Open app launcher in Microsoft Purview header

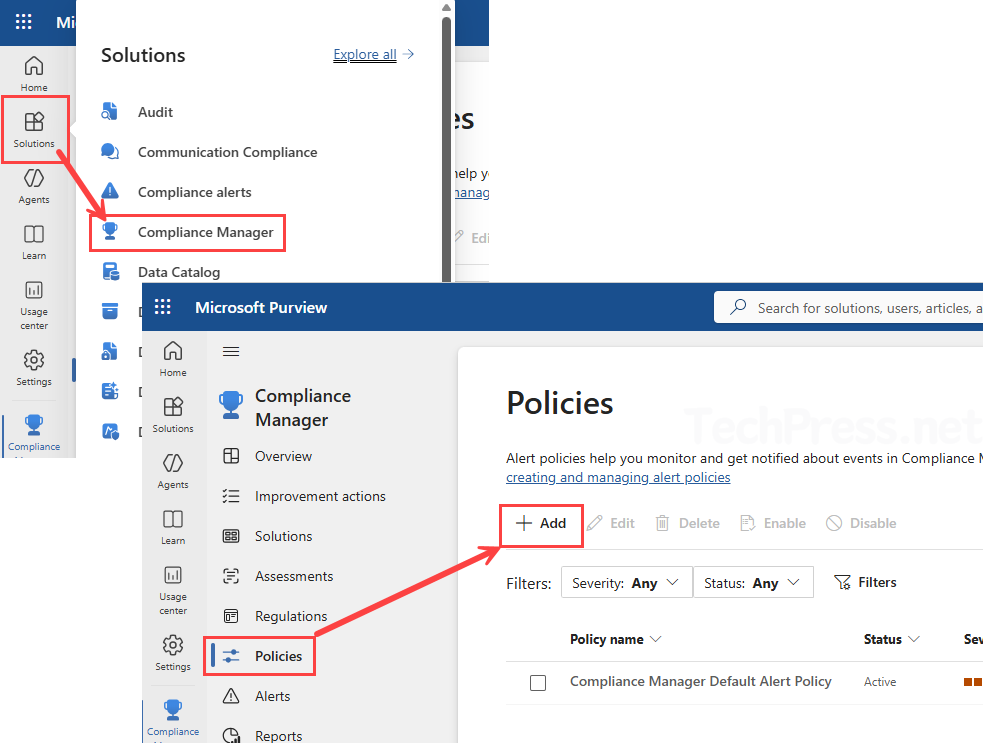(162, 307)
